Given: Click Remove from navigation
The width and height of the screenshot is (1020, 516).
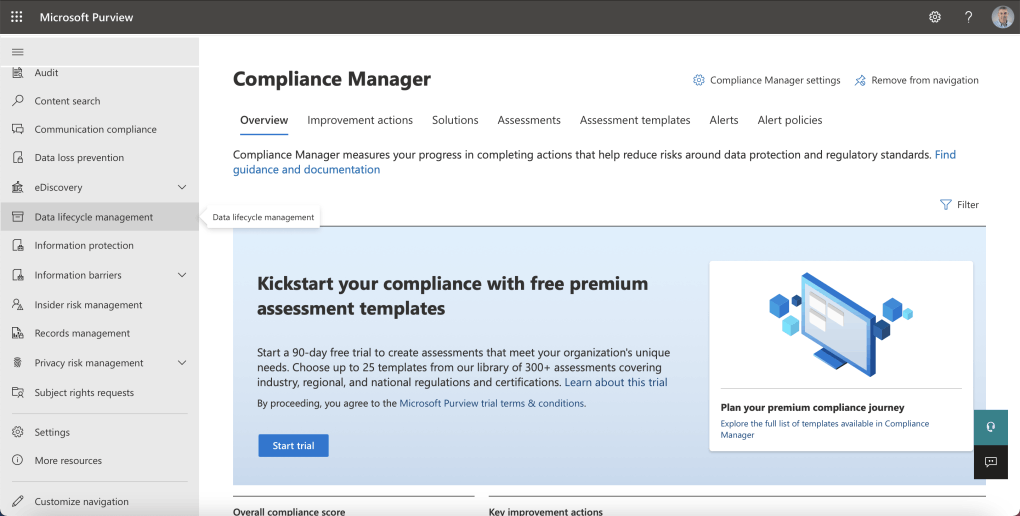Looking at the screenshot, I should (916, 81).
